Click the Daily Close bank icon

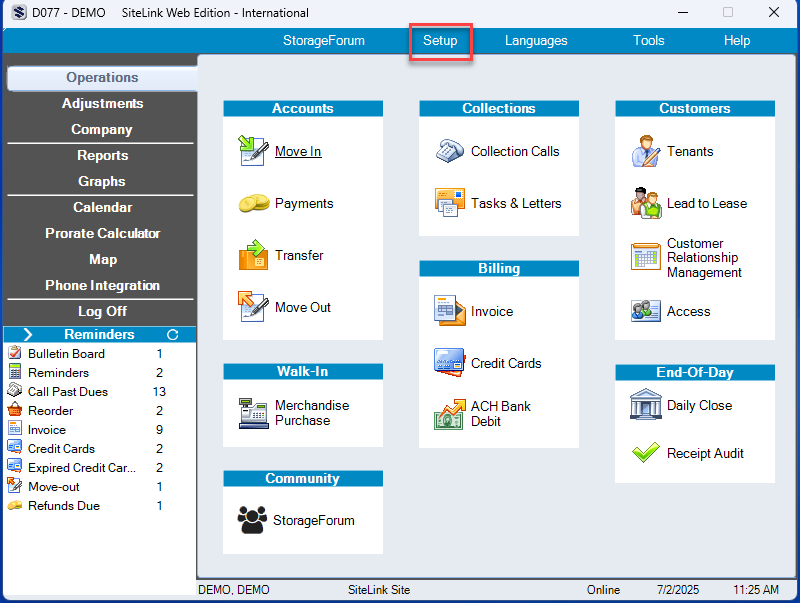tap(645, 404)
